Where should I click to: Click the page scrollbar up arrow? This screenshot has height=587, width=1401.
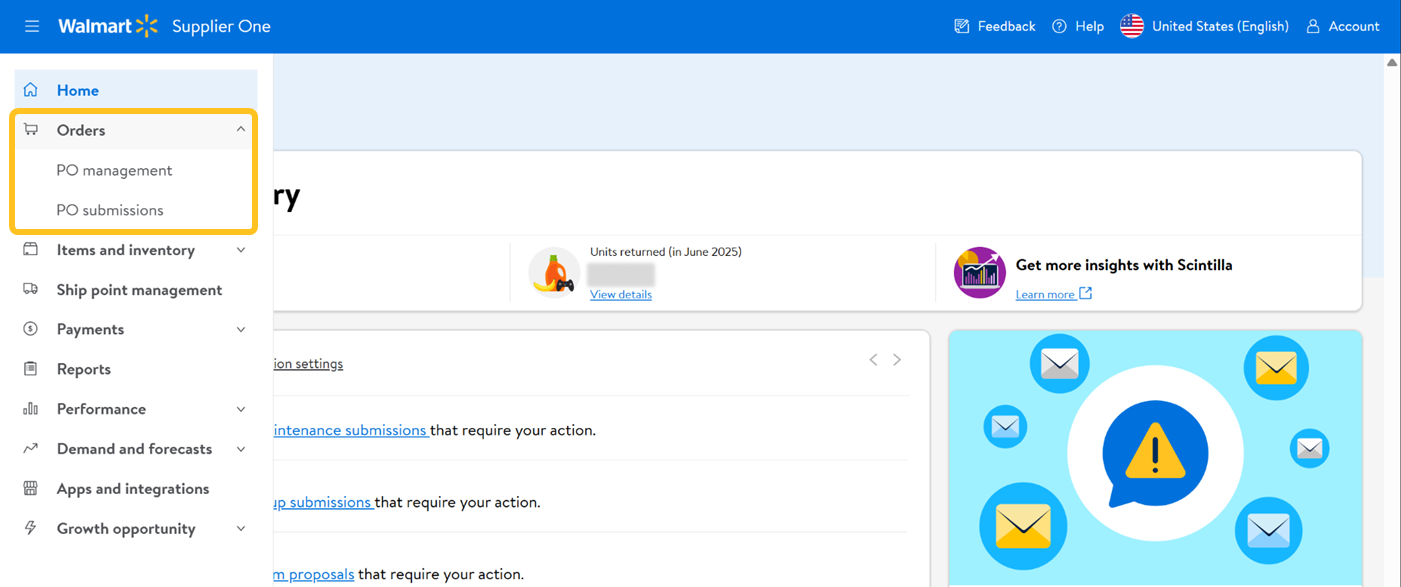point(1392,62)
